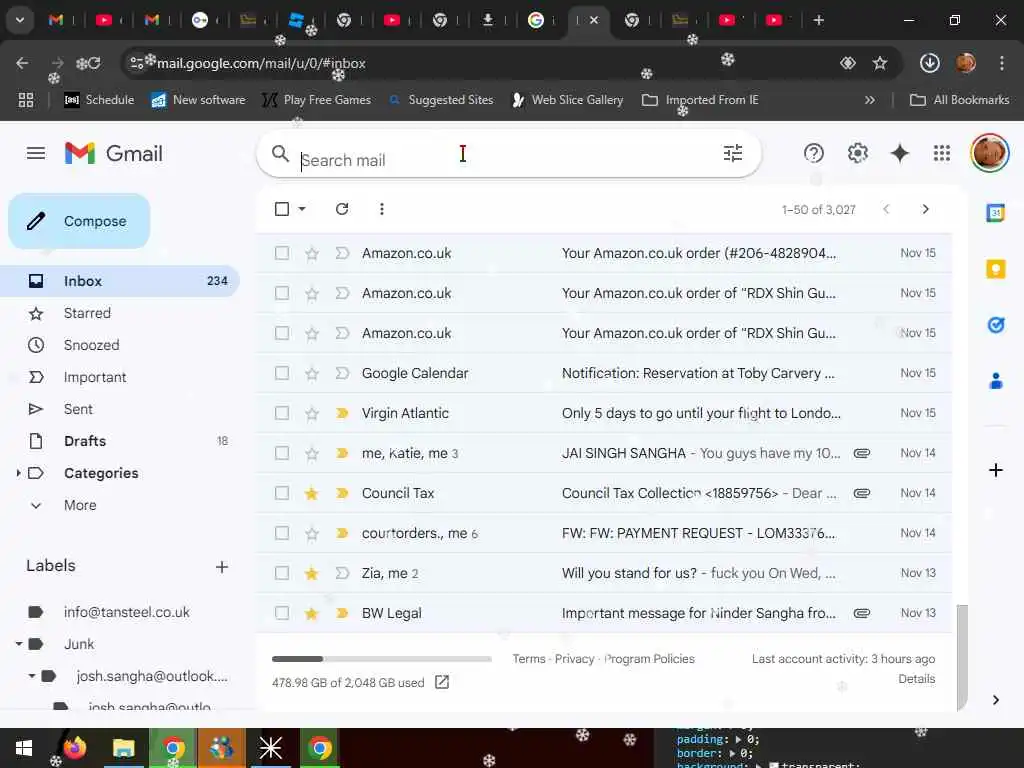This screenshot has height=768, width=1024.
Task: Open Google Tasks side panel icon
Action: point(995,324)
